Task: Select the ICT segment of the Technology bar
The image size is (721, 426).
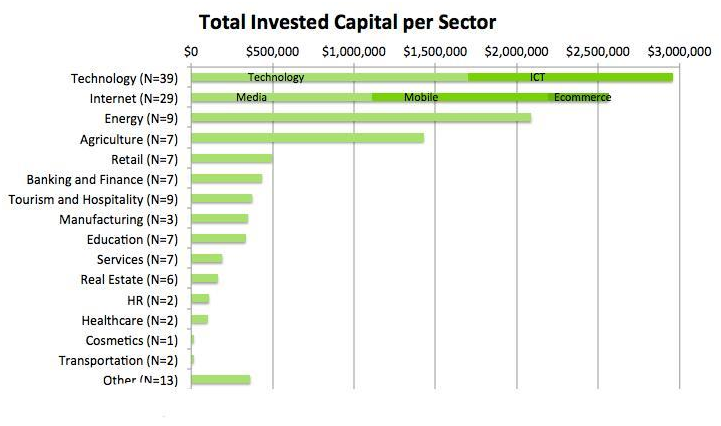Action: click(570, 77)
